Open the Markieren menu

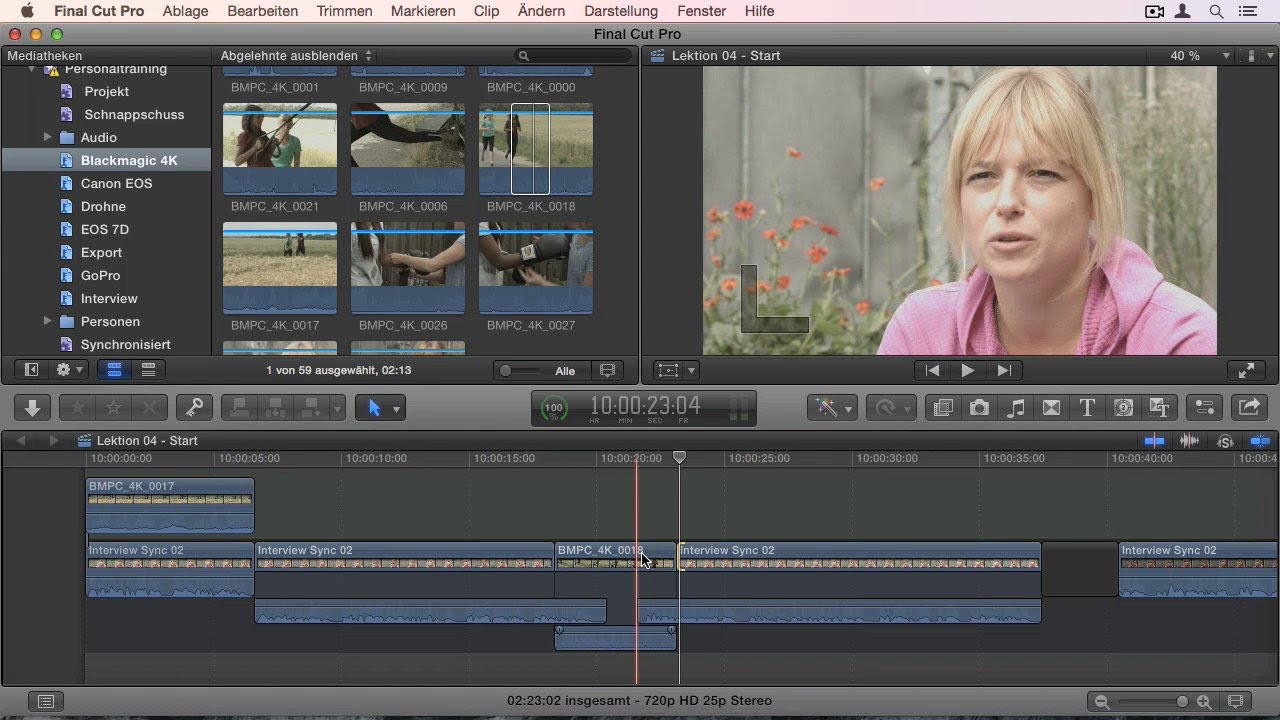[423, 11]
